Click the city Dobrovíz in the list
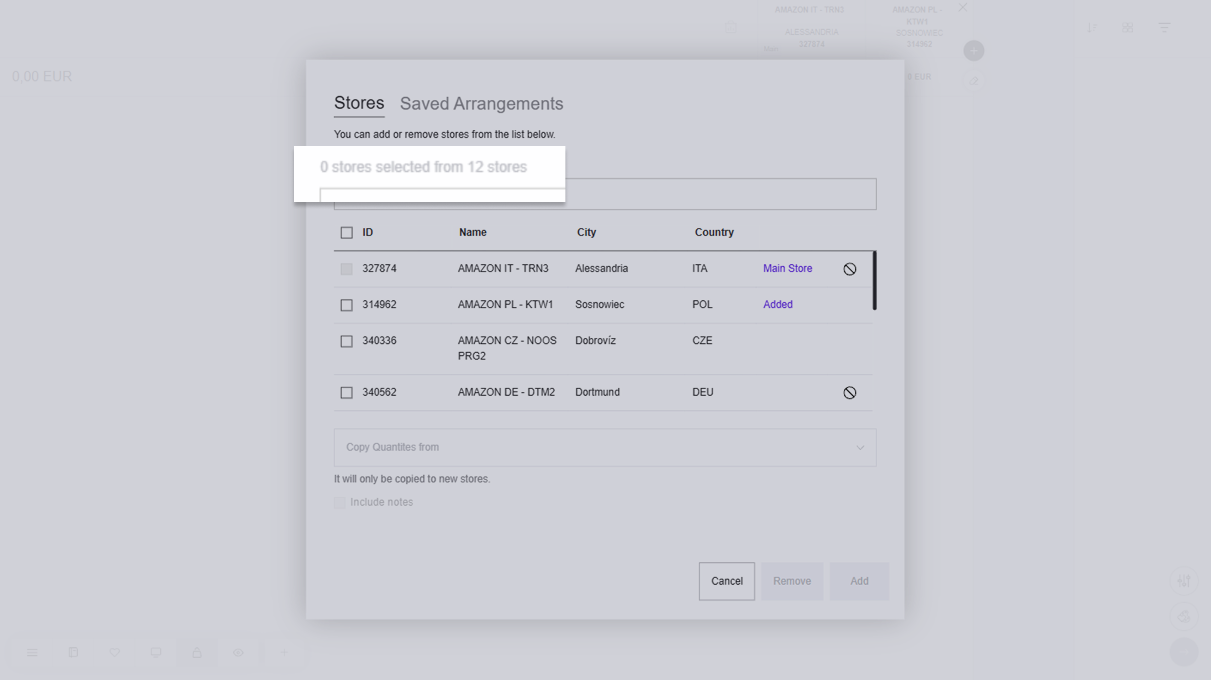 tap(596, 341)
